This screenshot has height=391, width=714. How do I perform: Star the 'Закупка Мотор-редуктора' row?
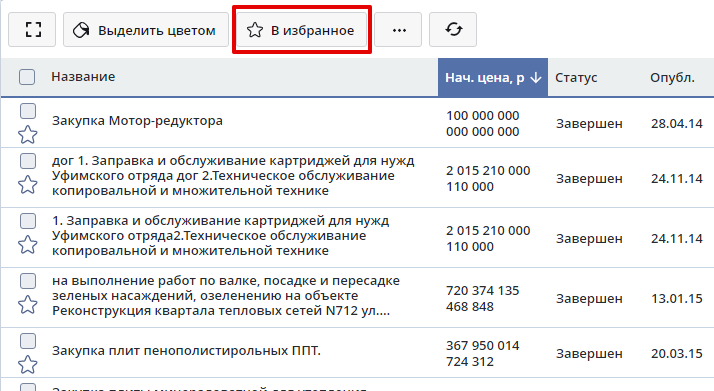pyautogui.click(x=28, y=134)
